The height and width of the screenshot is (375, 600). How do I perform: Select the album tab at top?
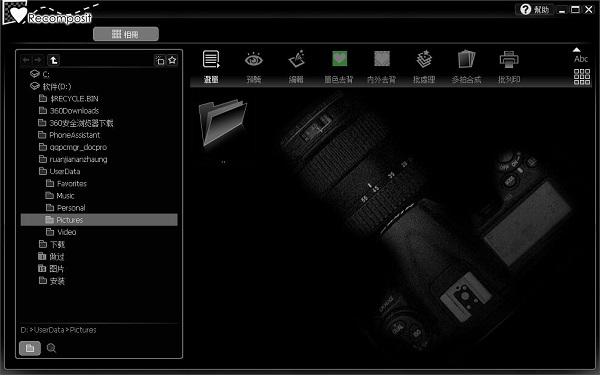point(126,34)
